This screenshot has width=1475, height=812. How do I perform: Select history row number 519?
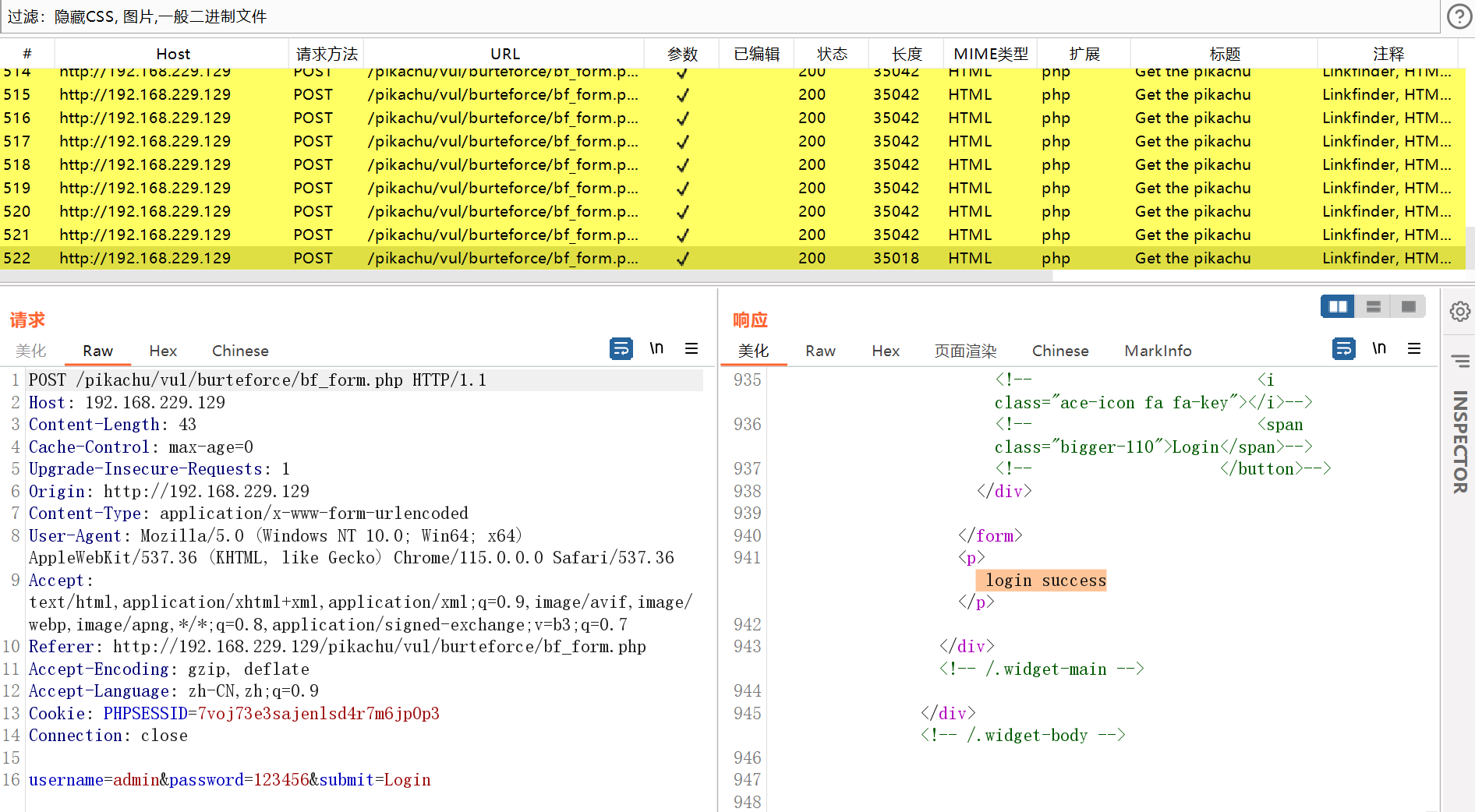coord(733,188)
